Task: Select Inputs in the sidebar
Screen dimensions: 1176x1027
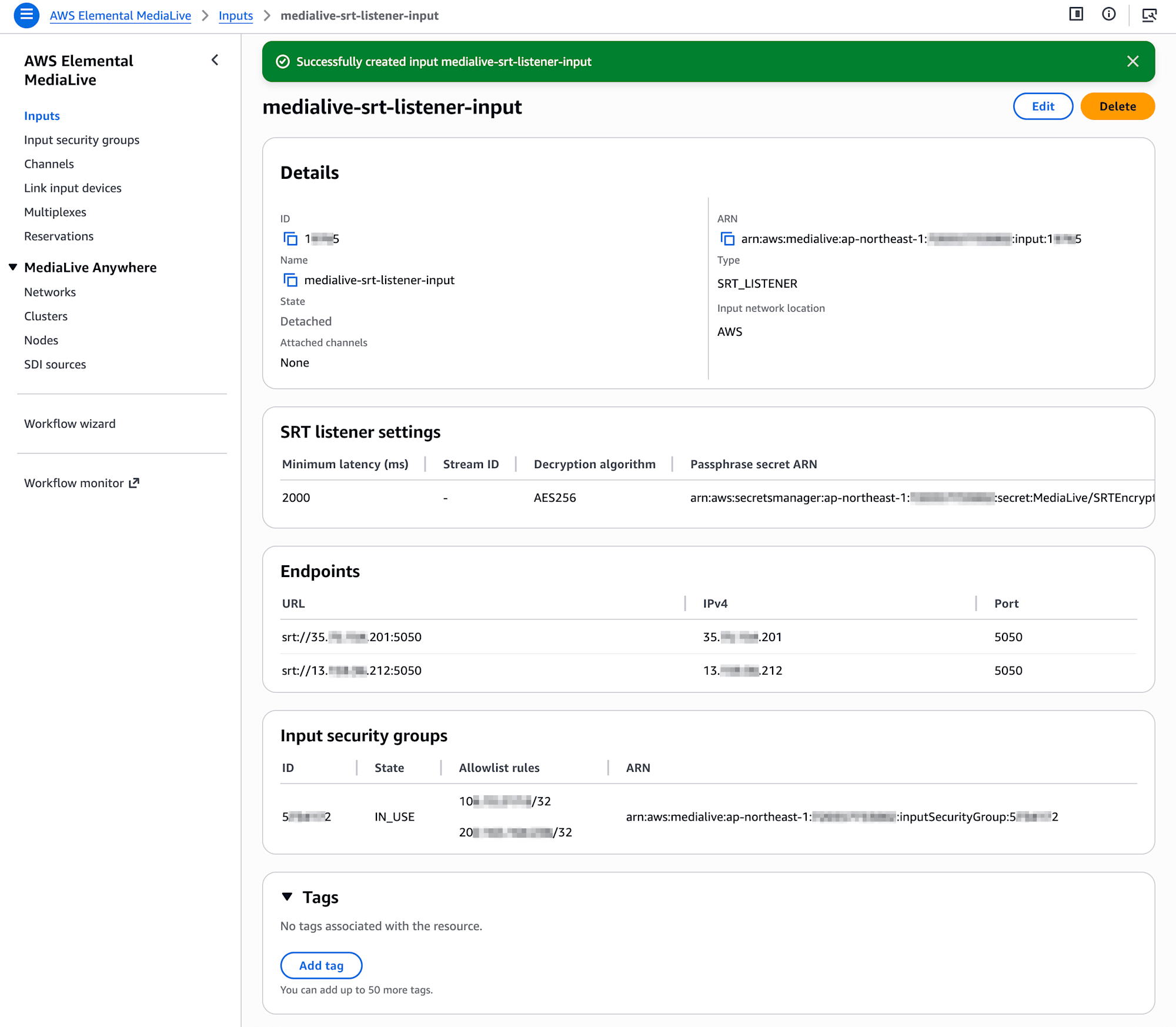Action: 42,116
